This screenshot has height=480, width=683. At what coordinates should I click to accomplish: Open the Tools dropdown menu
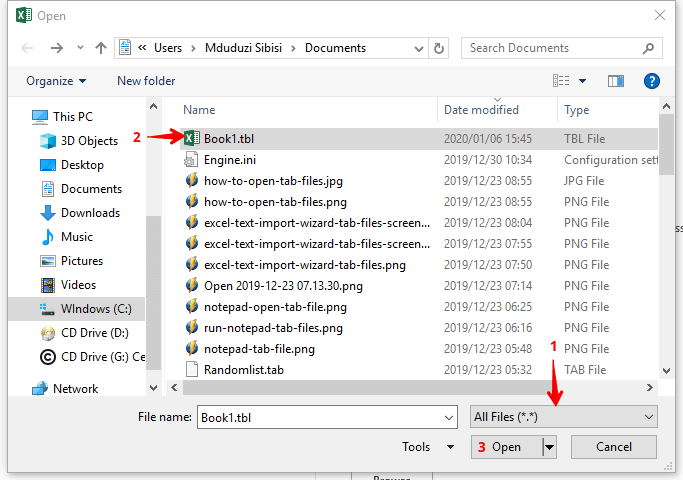pos(428,447)
